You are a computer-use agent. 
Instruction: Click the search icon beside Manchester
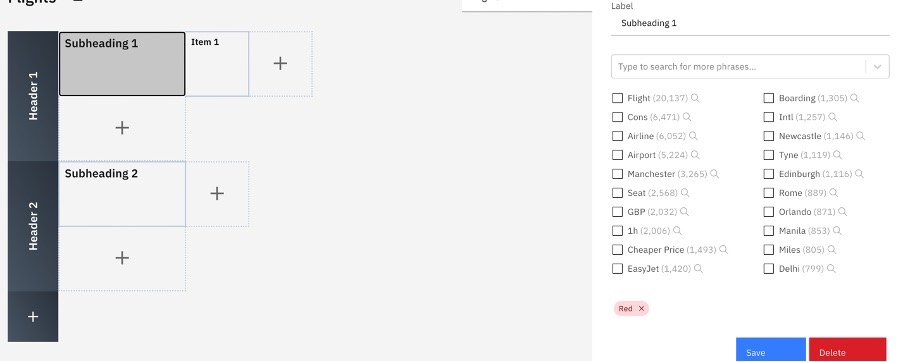(x=714, y=174)
